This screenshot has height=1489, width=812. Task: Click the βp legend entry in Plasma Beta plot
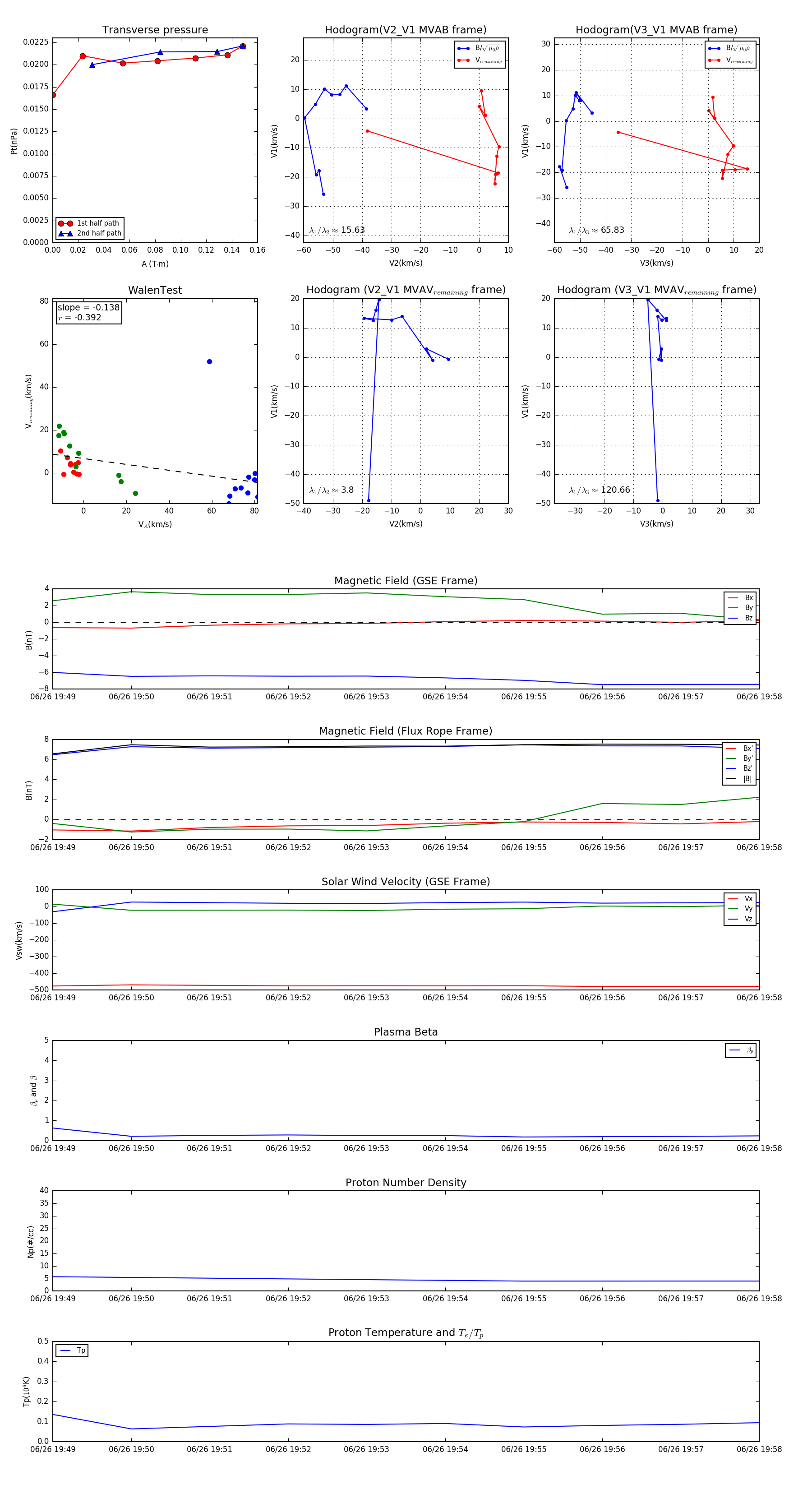click(742, 1050)
